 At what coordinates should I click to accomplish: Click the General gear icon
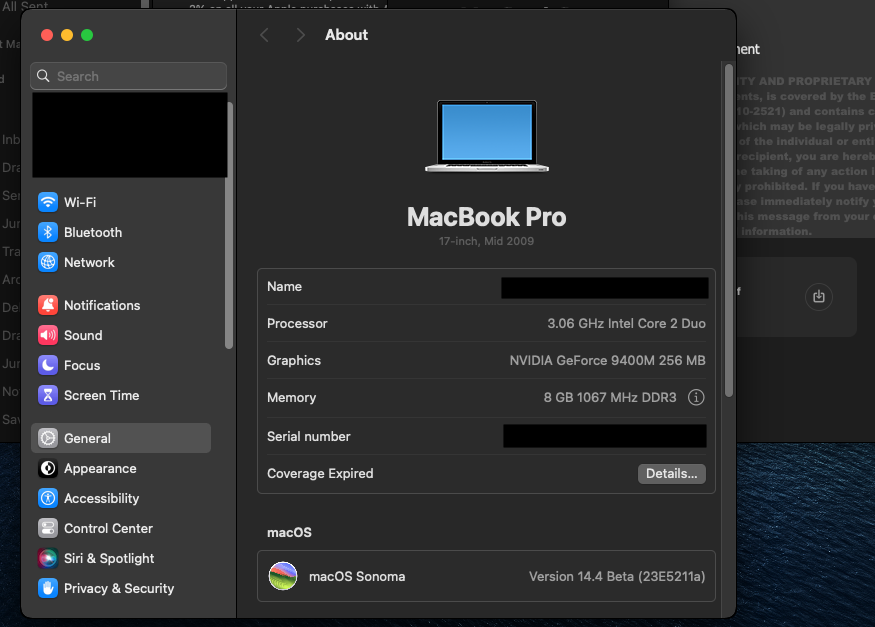(x=48, y=438)
